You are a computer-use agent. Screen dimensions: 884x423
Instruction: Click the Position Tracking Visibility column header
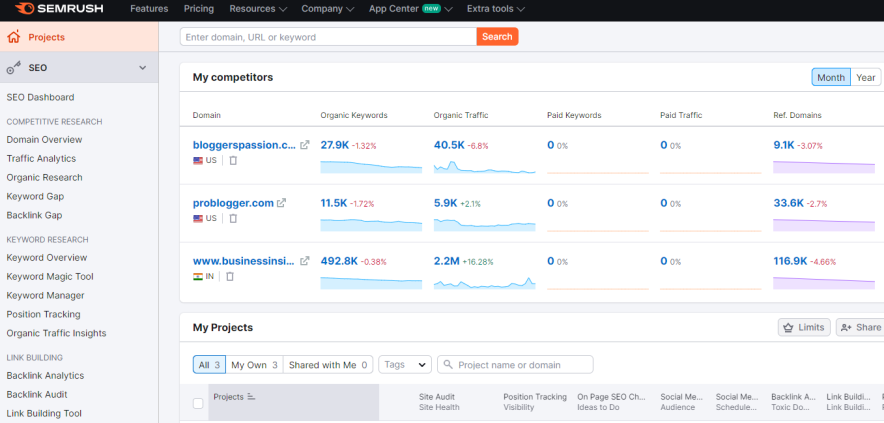535,402
